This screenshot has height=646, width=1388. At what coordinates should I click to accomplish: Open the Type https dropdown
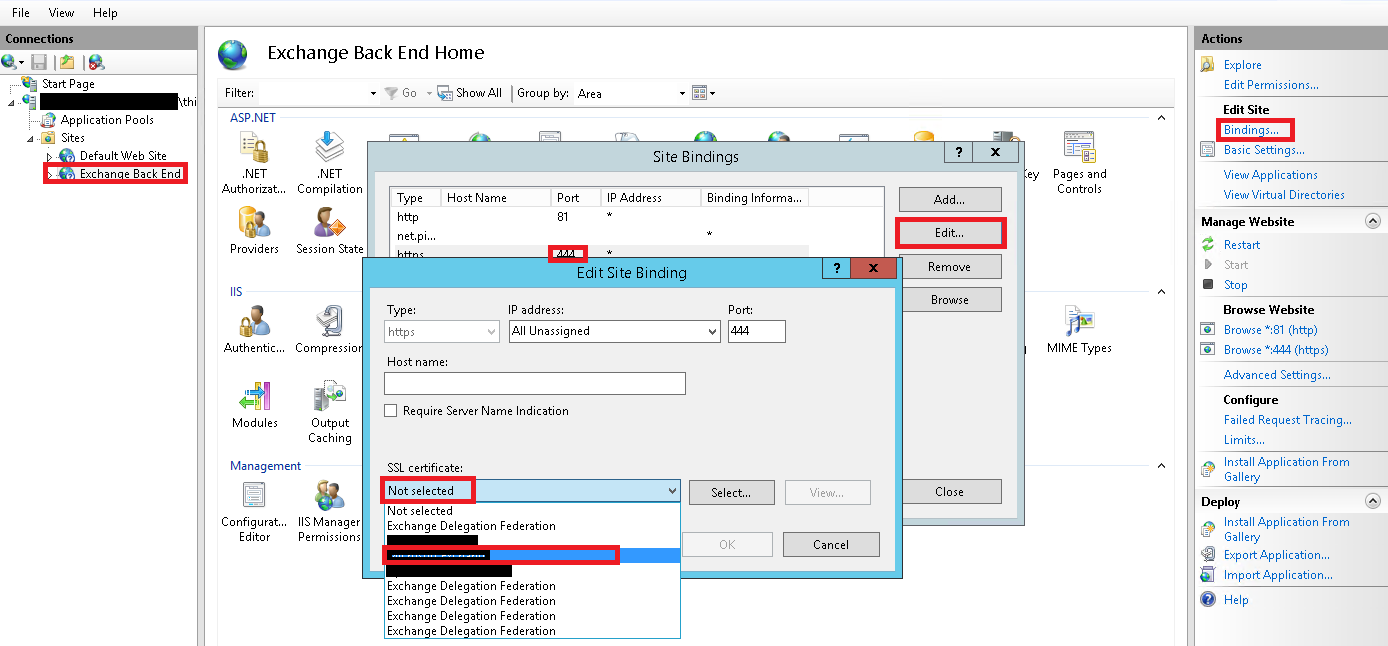click(x=441, y=331)
